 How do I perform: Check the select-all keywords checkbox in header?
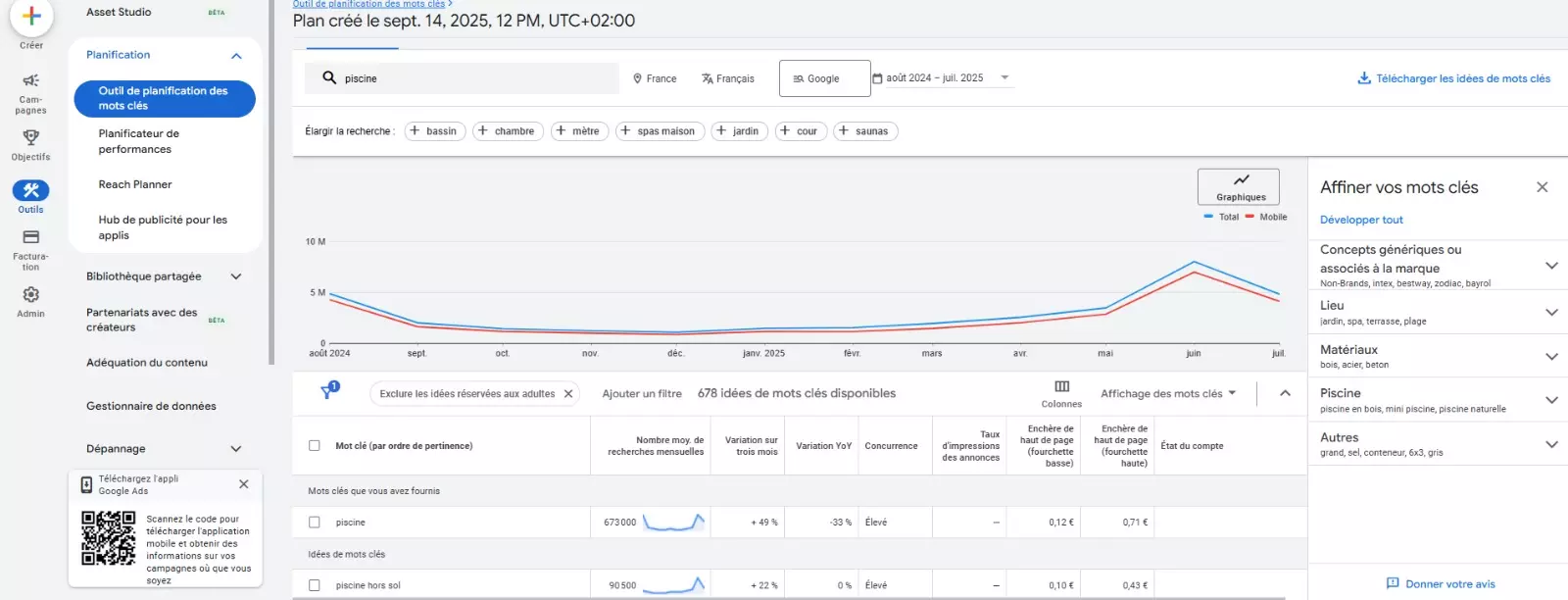pos(315,446)
